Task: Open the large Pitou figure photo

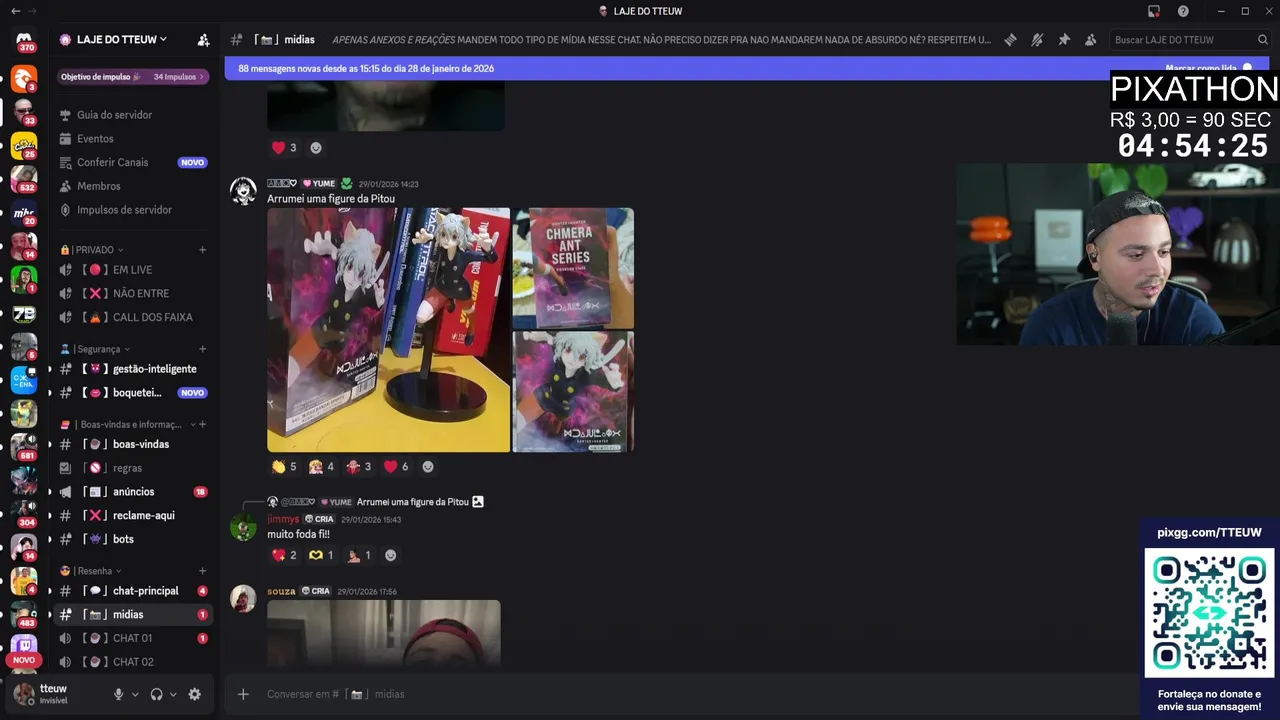Action: [x=388, y=330]
